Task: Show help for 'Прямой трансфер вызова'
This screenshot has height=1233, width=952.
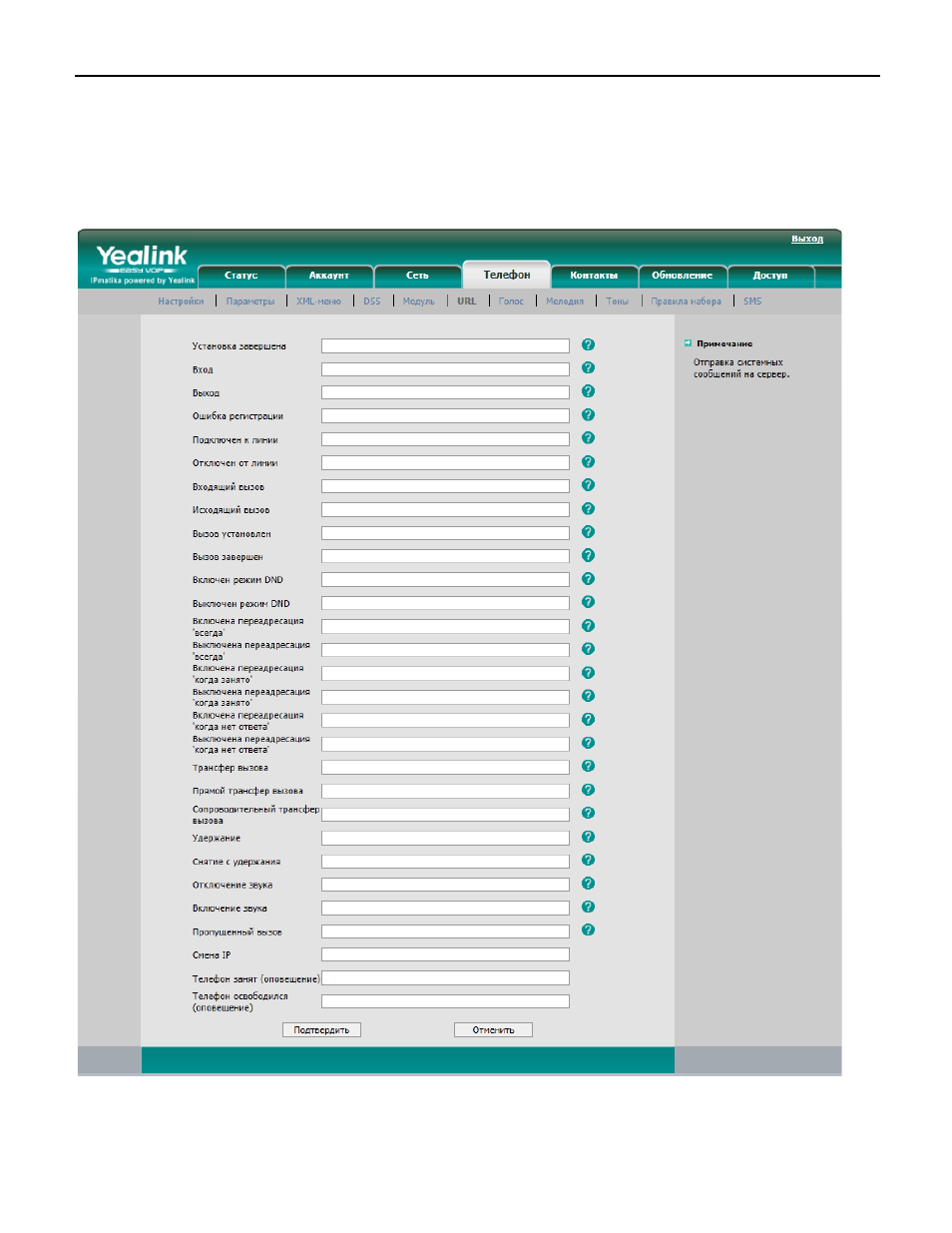Action: click(588, 790)
